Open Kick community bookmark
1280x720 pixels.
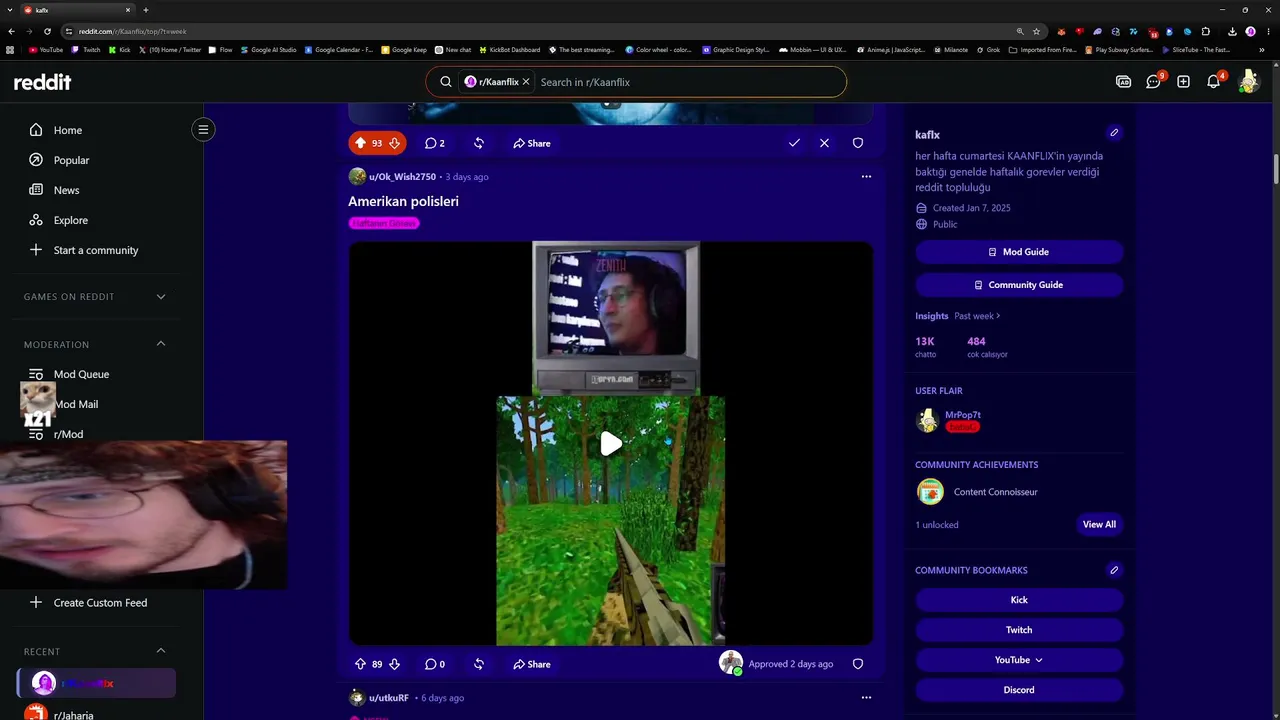[1019, 600]
